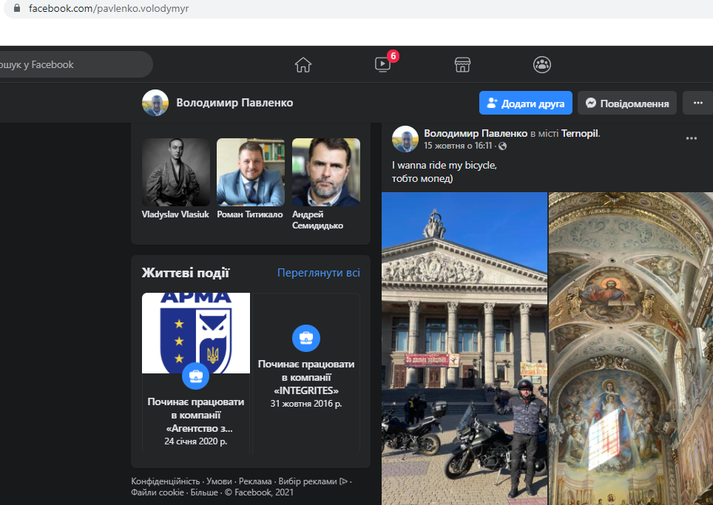Open Marketplace icon in top navigation
Screen dimensions: 713x505
tap(462, 65)
